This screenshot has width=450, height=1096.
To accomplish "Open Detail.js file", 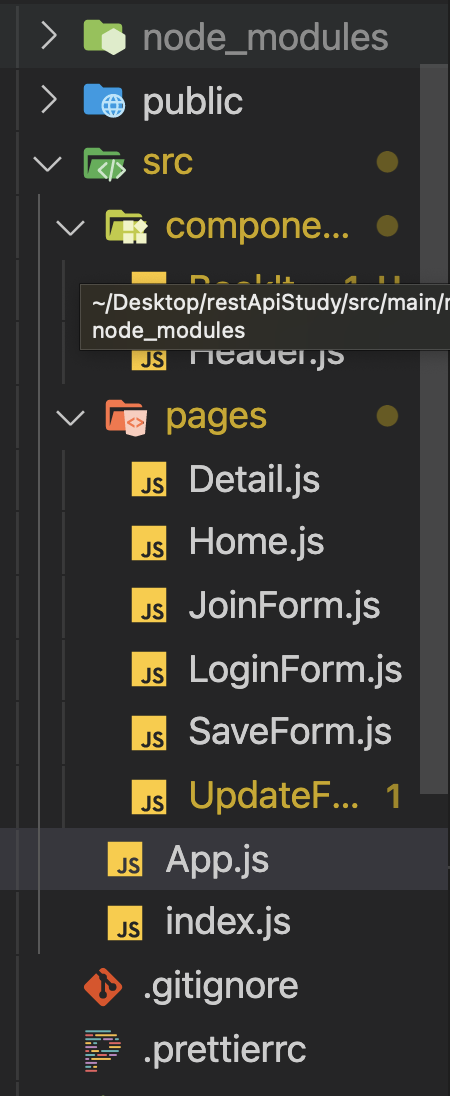I will (x=254, y=480).
